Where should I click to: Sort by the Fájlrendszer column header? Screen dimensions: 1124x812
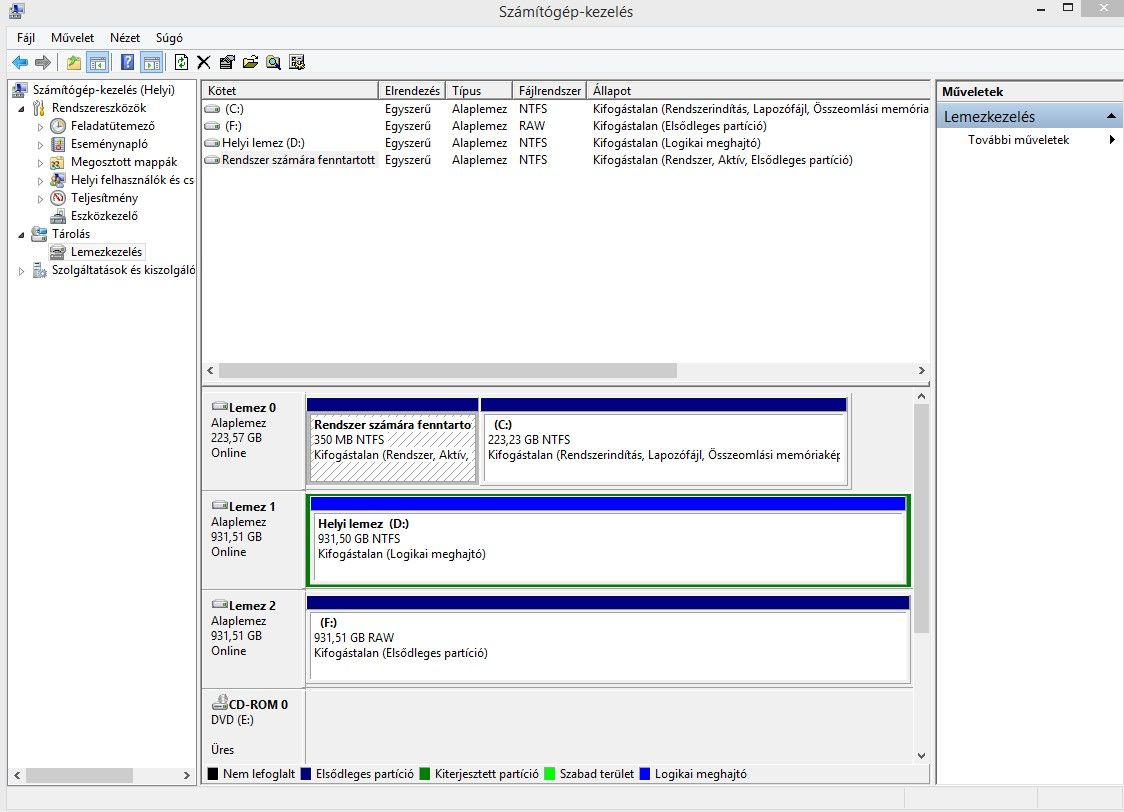tap(550, 91)
